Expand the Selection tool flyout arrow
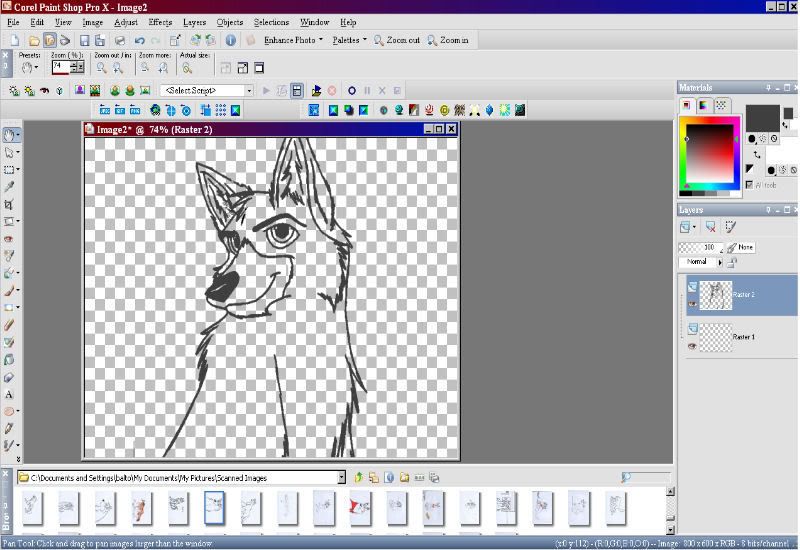 tap(18, 169)
